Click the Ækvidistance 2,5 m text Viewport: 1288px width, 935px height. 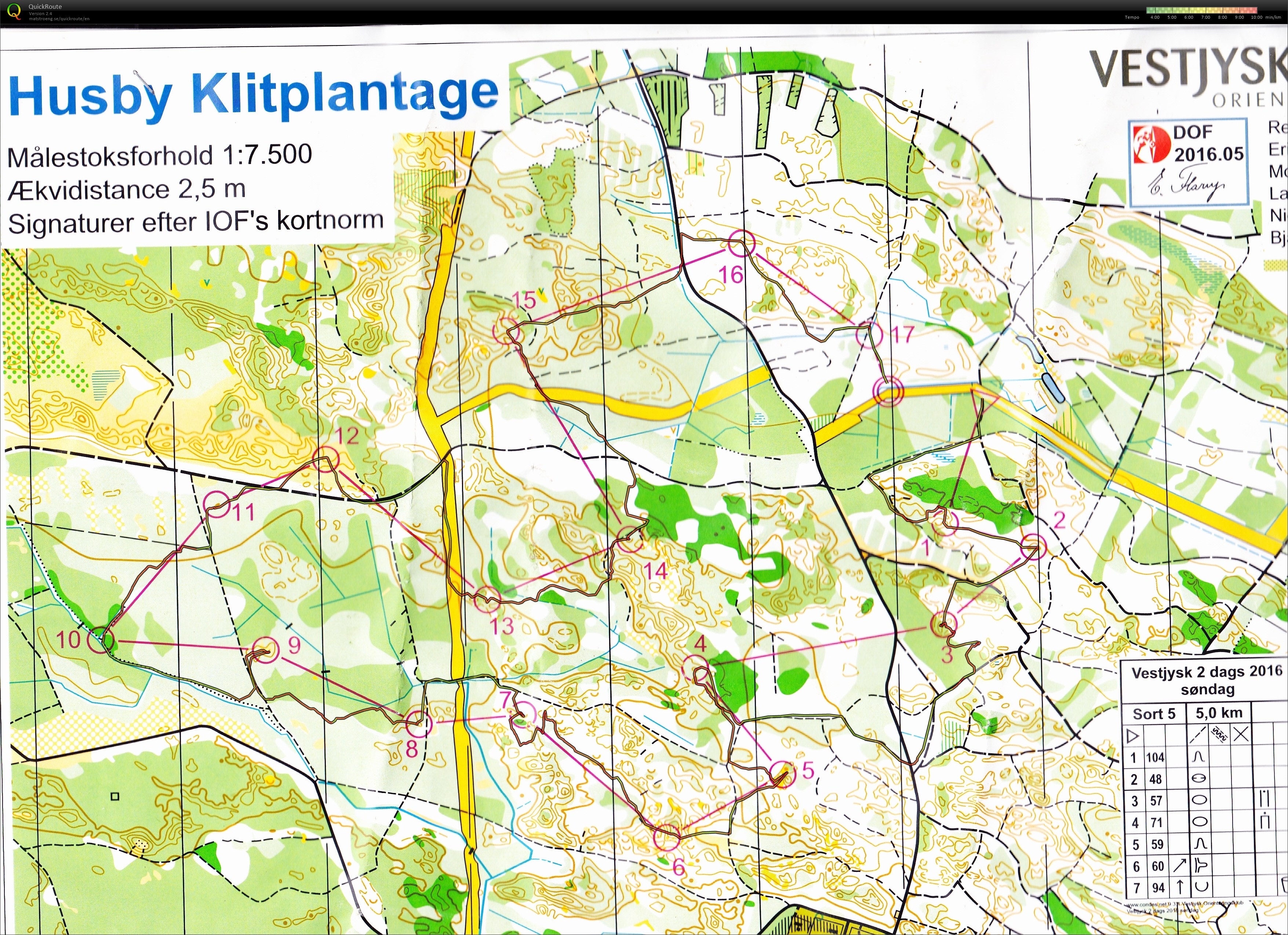[127, 190]
